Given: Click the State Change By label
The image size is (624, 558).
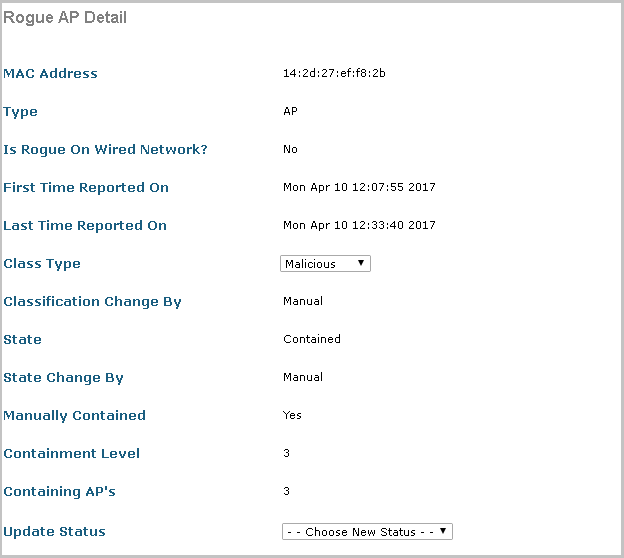Looking at the screenshot, I should click(63, 378).
